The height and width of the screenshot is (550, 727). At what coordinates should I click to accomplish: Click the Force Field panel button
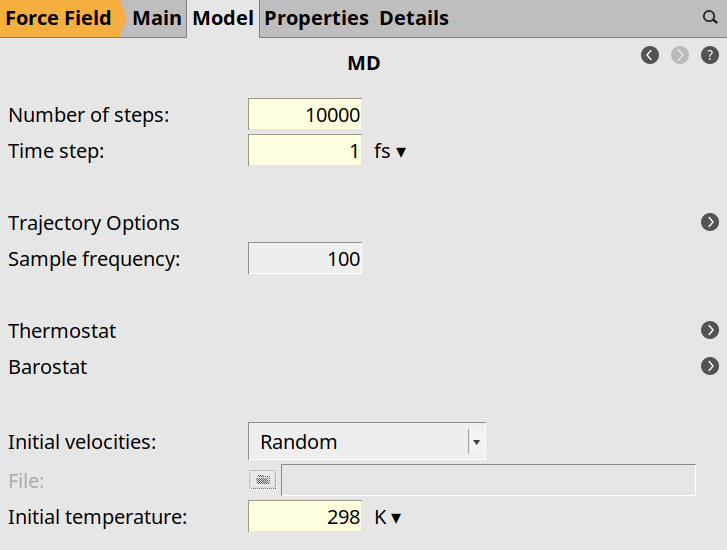pos(58,18)
